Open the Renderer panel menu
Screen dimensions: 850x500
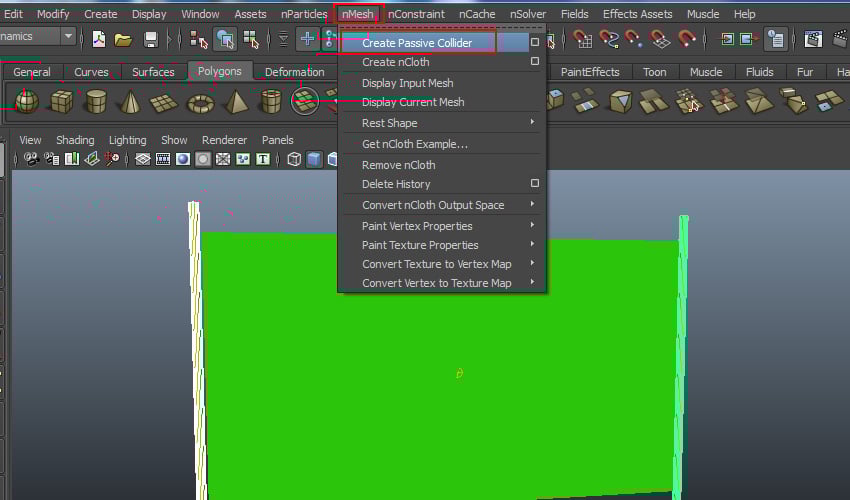(224, 140)
